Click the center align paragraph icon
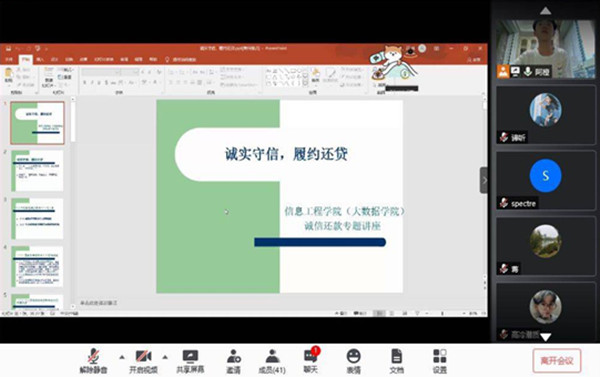Image resolution: width=600 pixels, height=377 pixels. 178,82
